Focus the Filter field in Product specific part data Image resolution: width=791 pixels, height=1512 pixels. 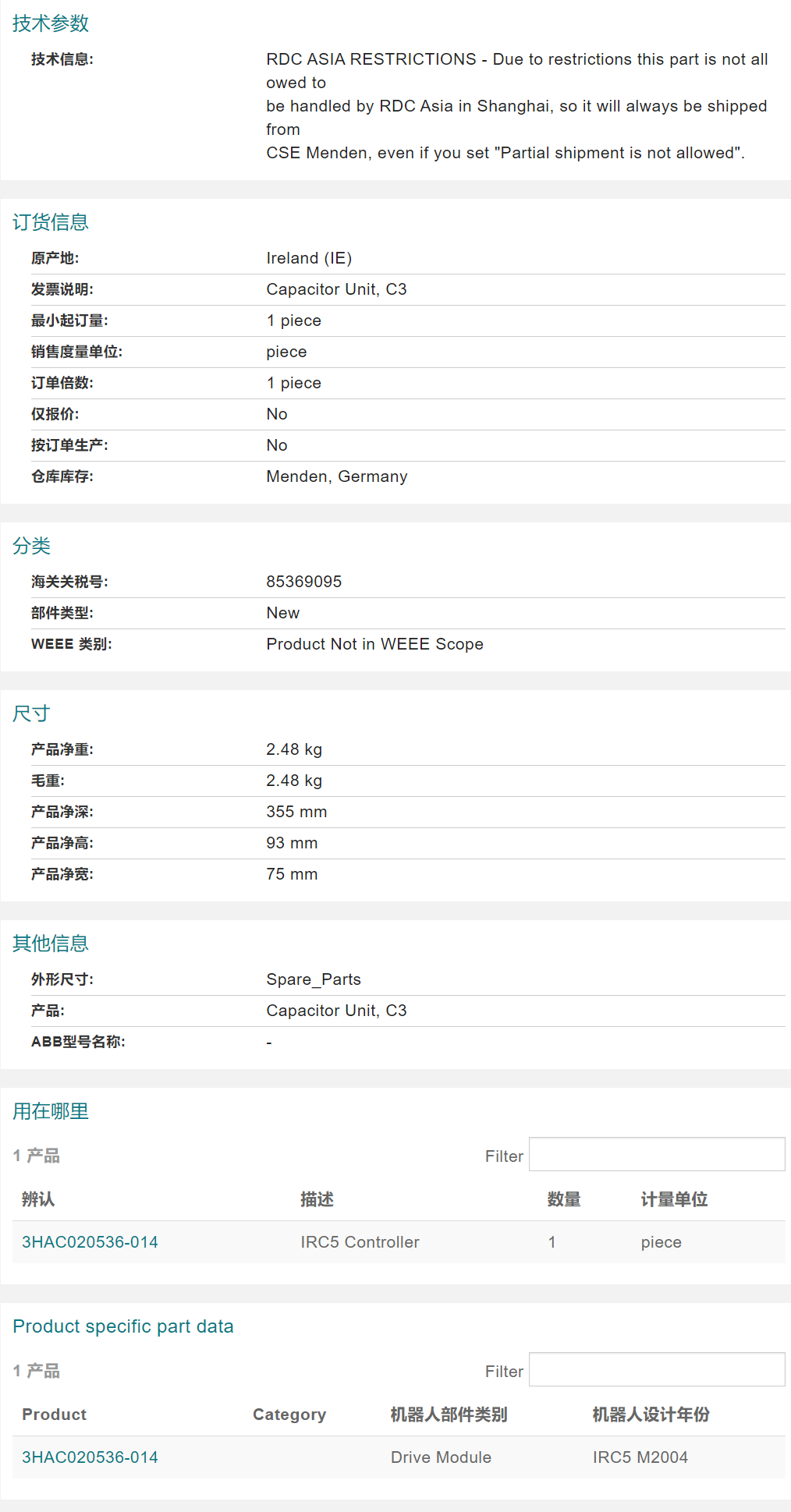pyautogui.click(x=656, y=1369)
